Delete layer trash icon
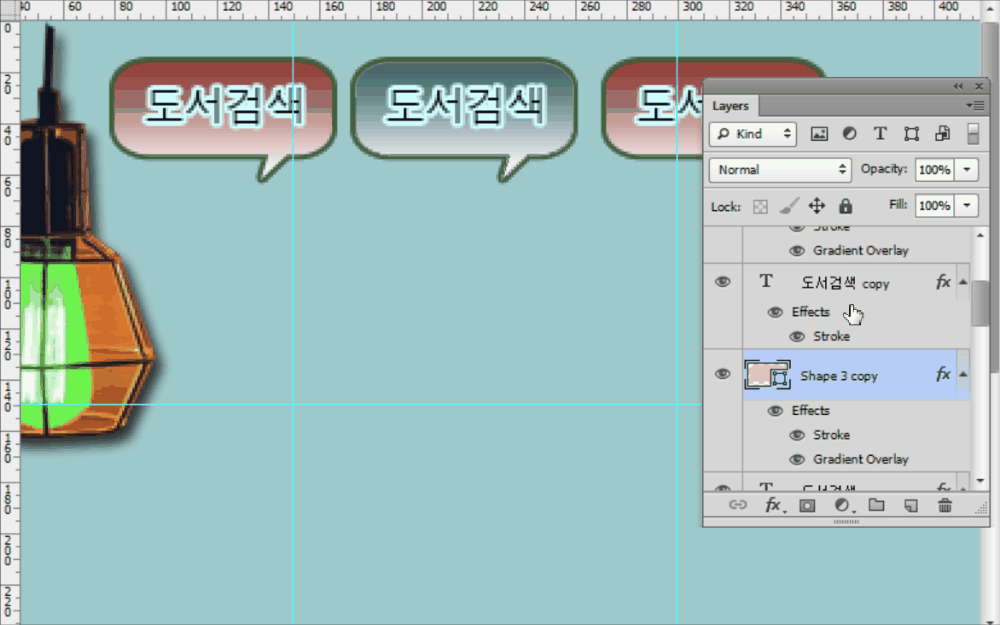 945,505
